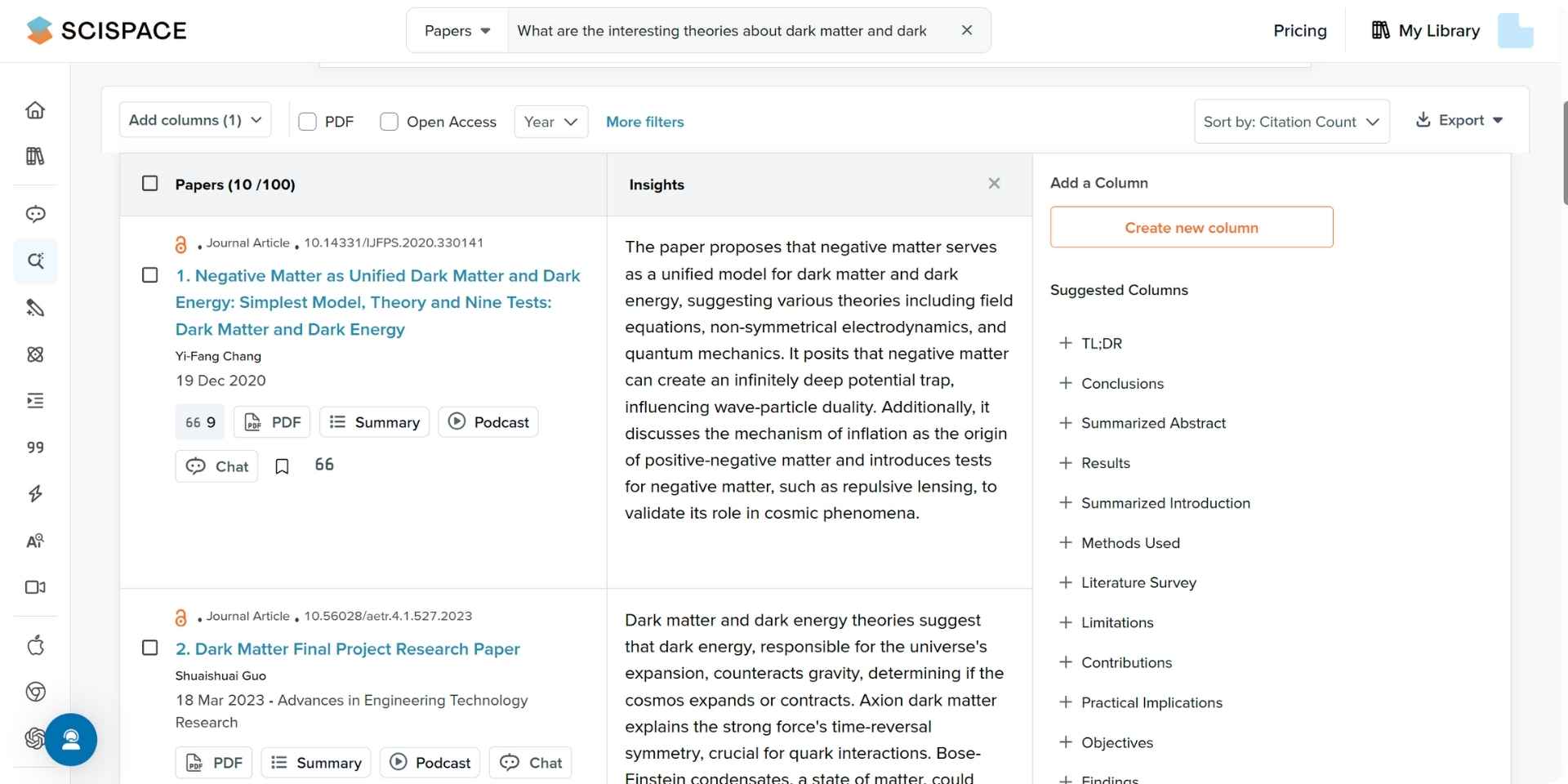Go to My Library
The width and height of the screenshot is (1568, 784).
[x=1425, y=31]
